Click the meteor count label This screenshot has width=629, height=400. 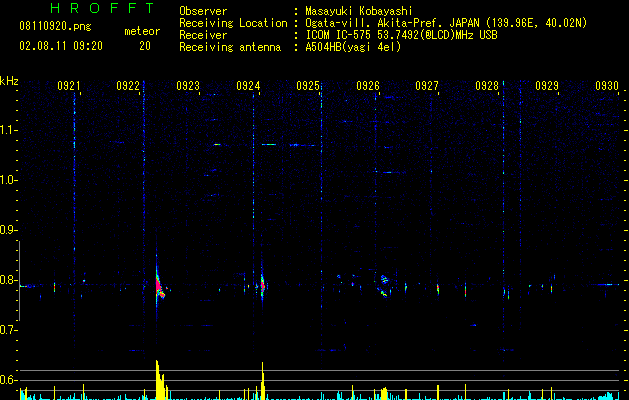tap(142, 31)
